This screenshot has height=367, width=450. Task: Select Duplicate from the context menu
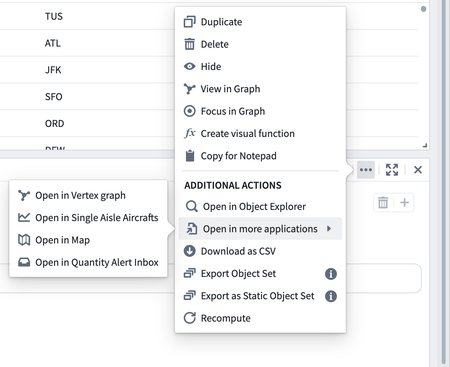click(x=260, y=22)
